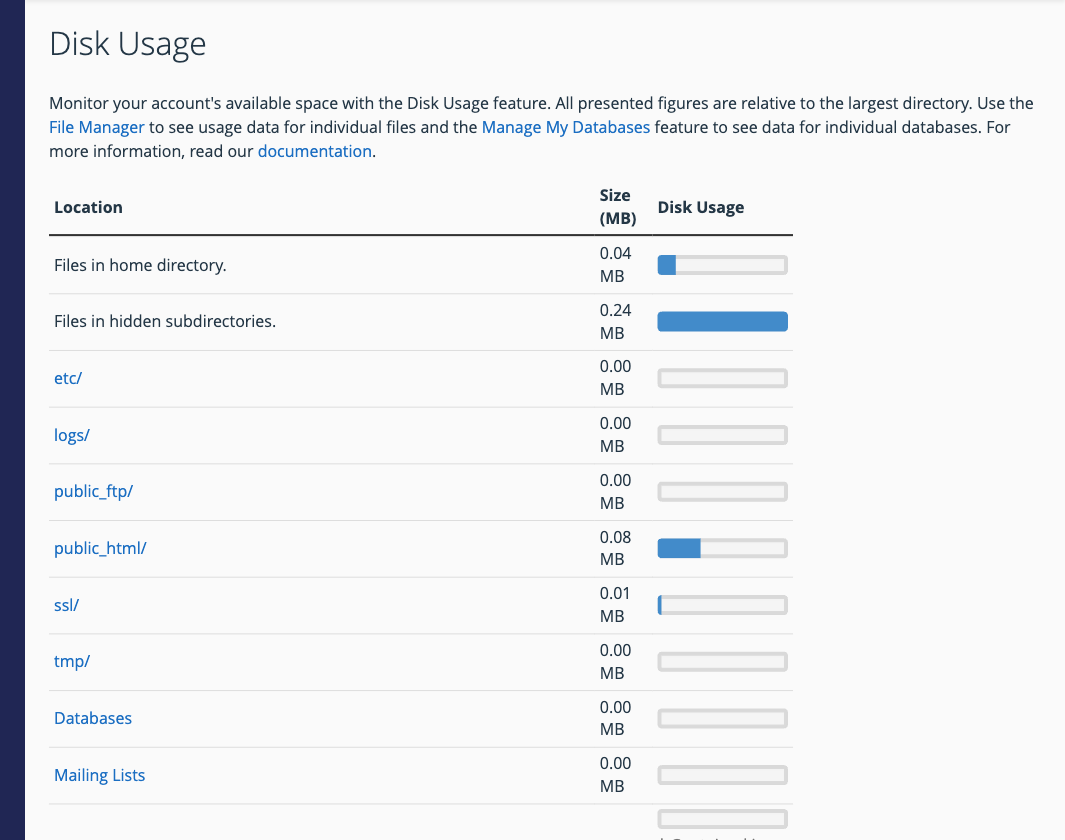Click hidden subdirectories full usage bar
Image resolution: width=1065 pixels, height=840 pixels.
click(x=723, y=322)
